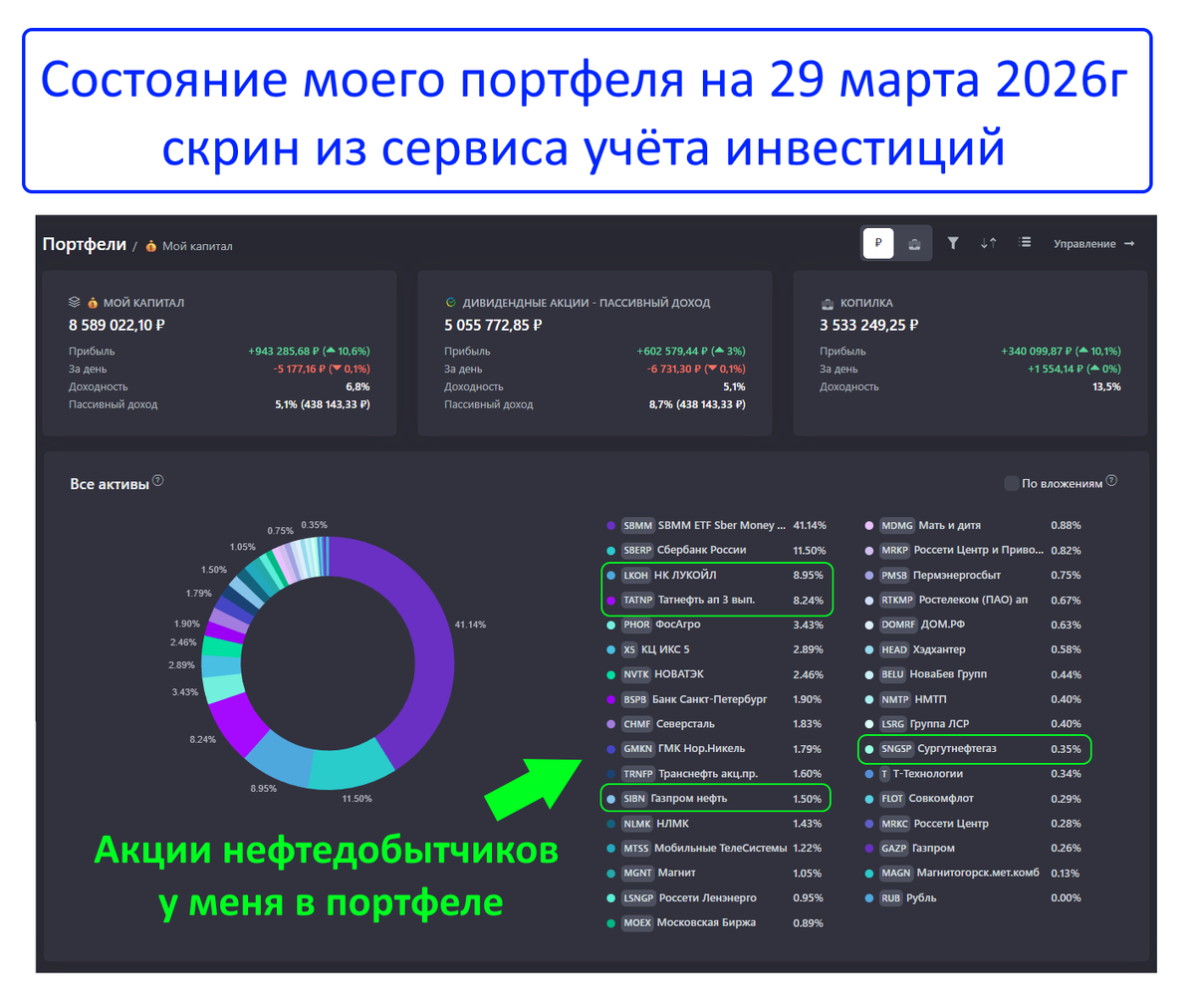Click the dividend portfolio round icon
Viewport: 1195px width, 1008px height.
coord(450,302)
